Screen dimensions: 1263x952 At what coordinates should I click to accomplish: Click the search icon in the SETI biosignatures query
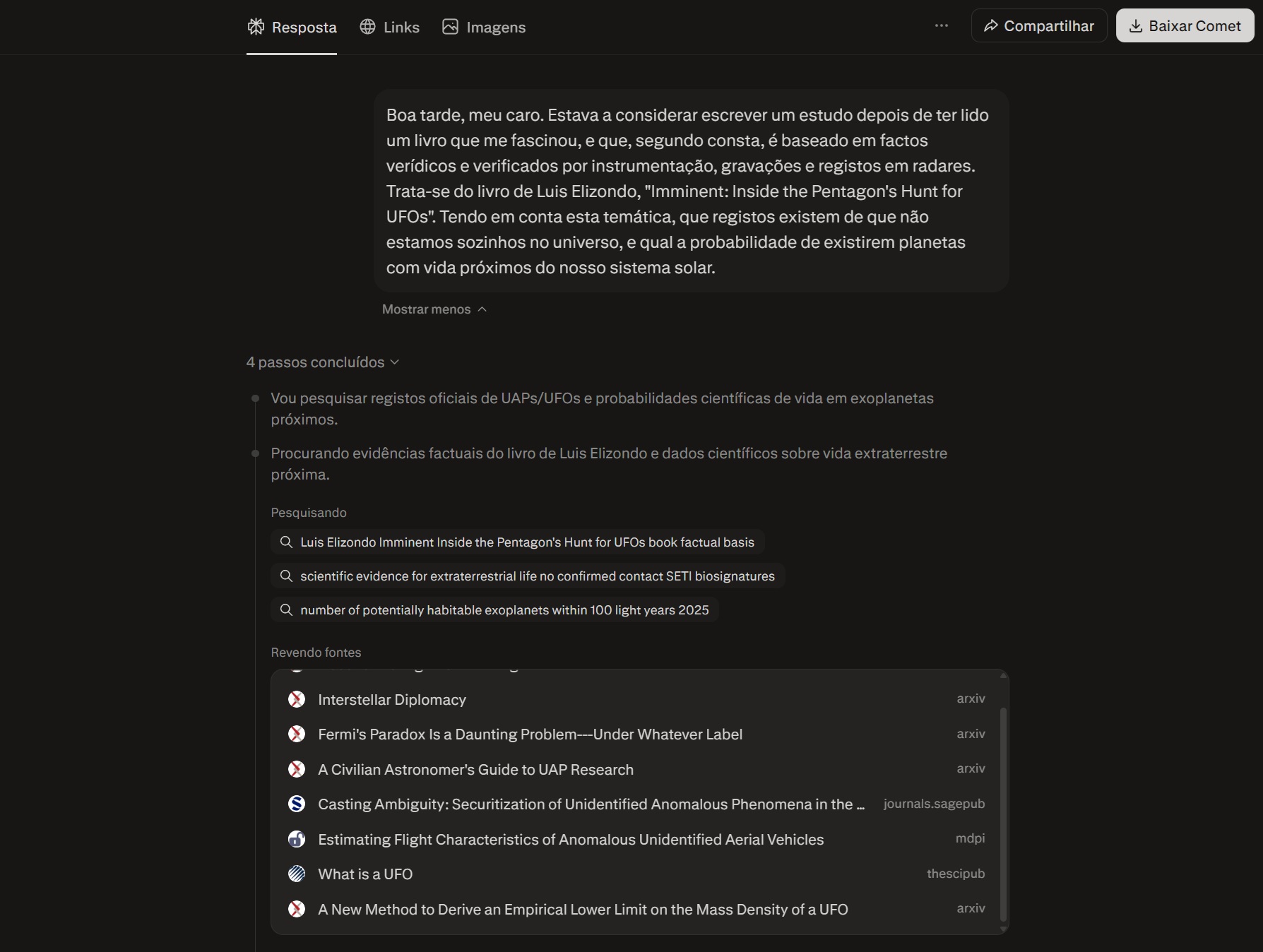click(x=286, y=576)
